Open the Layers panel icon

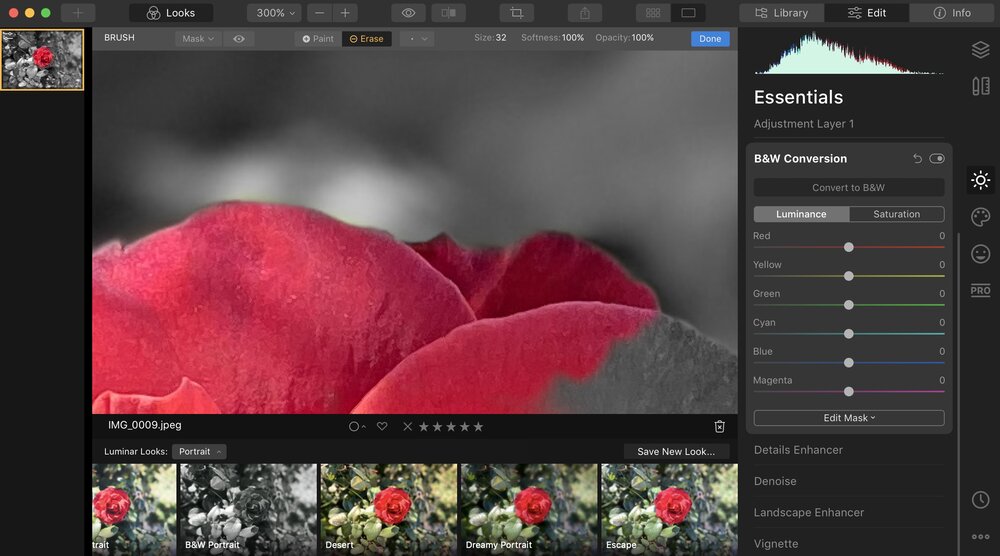980,50
